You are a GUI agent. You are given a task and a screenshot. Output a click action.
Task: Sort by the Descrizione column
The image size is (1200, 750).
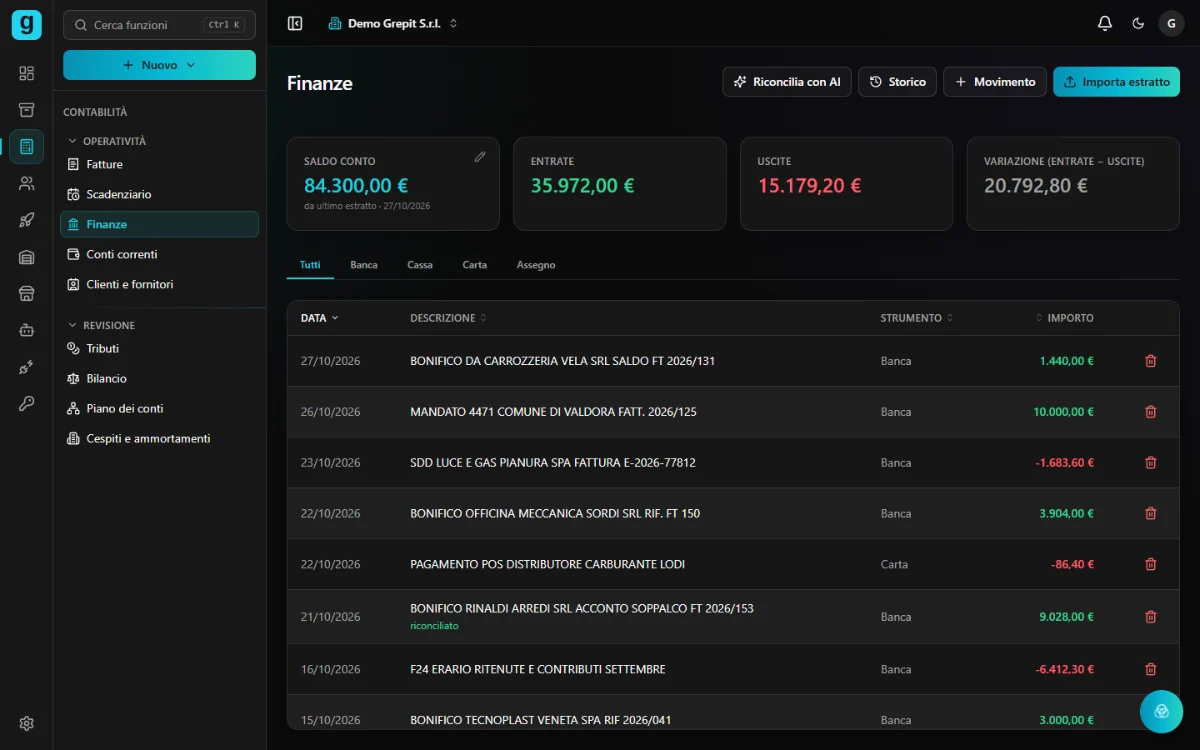(448, 318)
